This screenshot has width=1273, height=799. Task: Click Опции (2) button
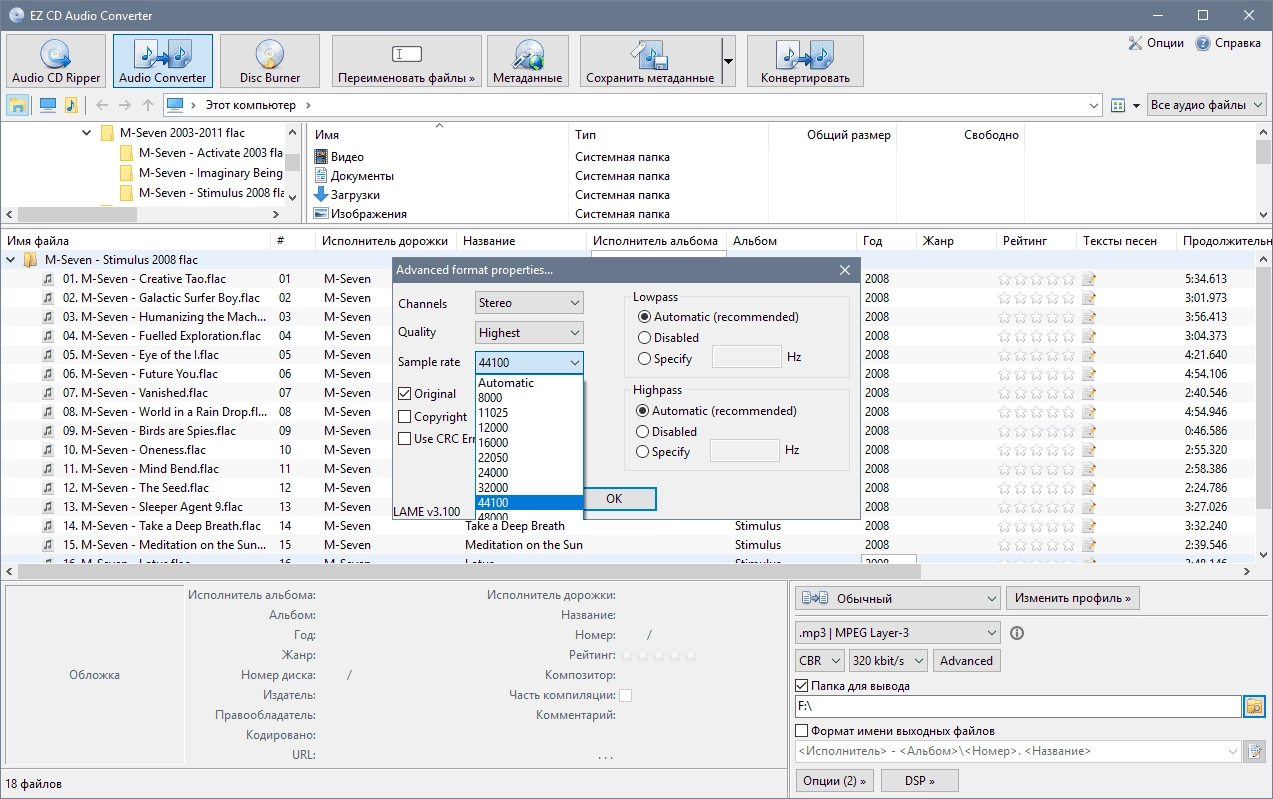coord(834,780)
